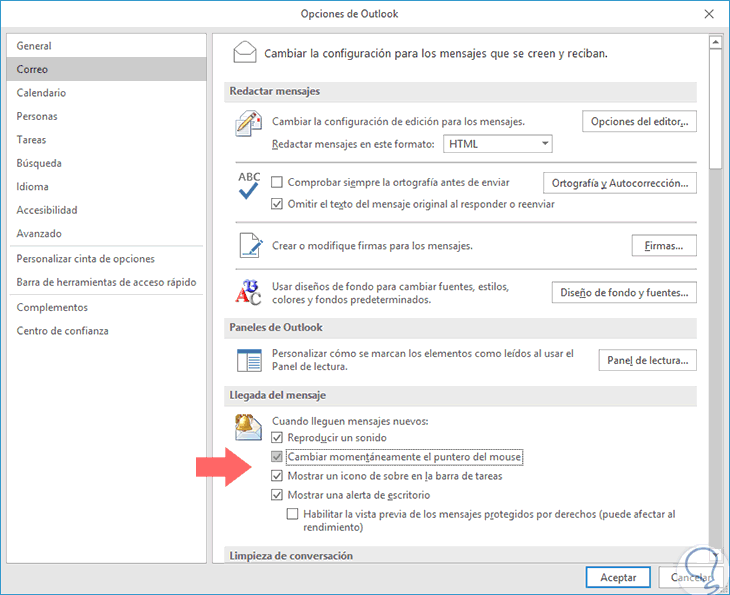Confirm with the Aceptar button
Image resolution: width=730 pixels, height=595 pixels.
[618, 577]
